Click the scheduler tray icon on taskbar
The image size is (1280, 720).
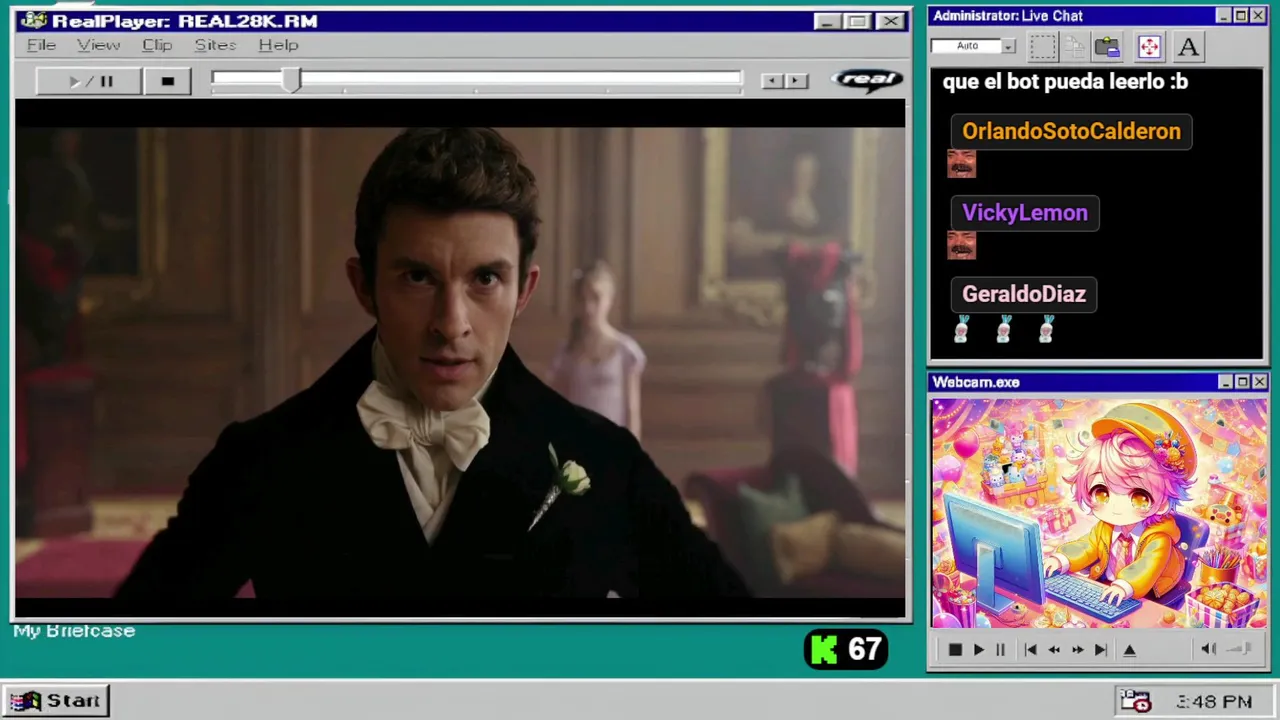(x=1136, y=701)
